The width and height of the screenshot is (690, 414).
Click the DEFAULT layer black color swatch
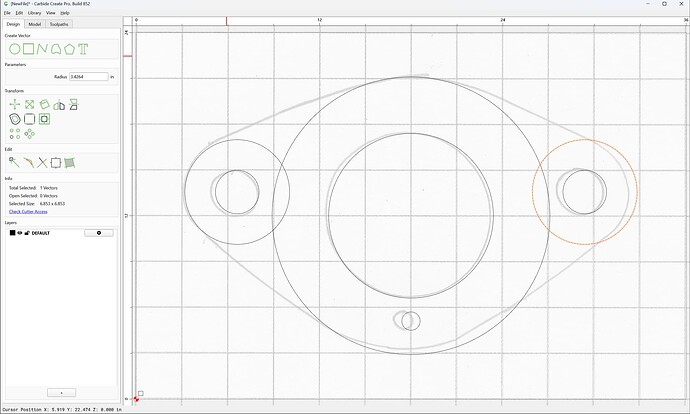tap(12, 233)
